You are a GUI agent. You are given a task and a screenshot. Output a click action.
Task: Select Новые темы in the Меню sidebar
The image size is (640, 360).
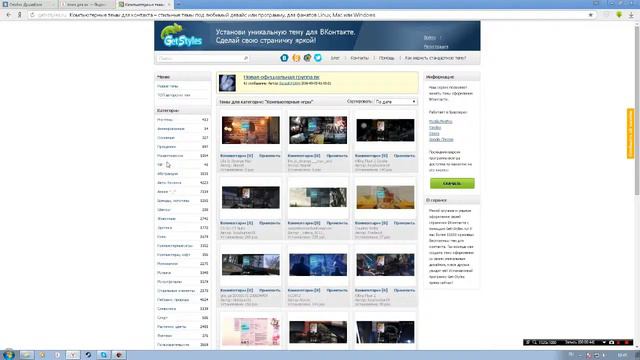click(x=168, y=86)
